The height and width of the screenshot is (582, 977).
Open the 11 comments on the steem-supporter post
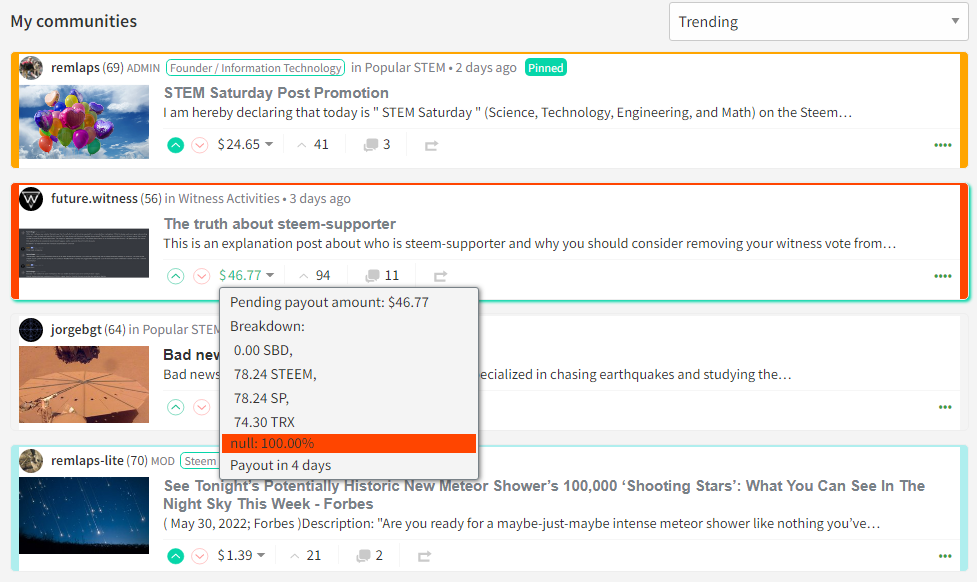(x=382, y=275)
